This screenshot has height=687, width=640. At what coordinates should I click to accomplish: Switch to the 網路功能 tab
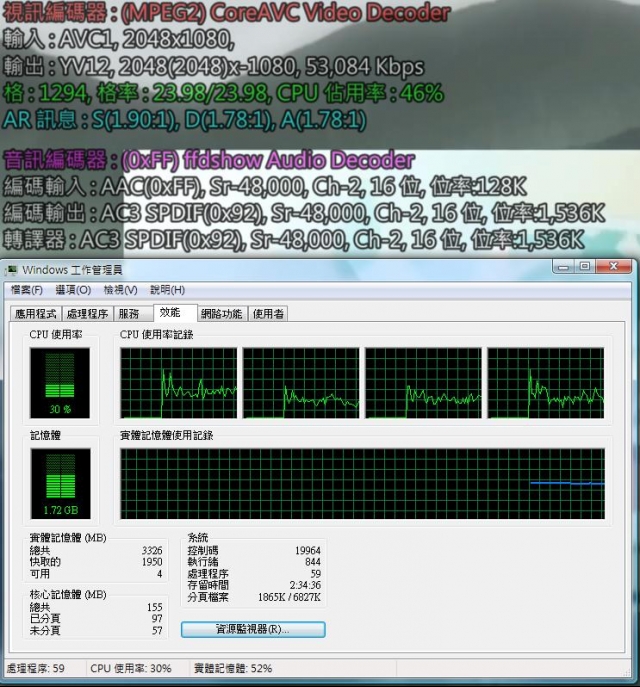(x=222, y=314)
